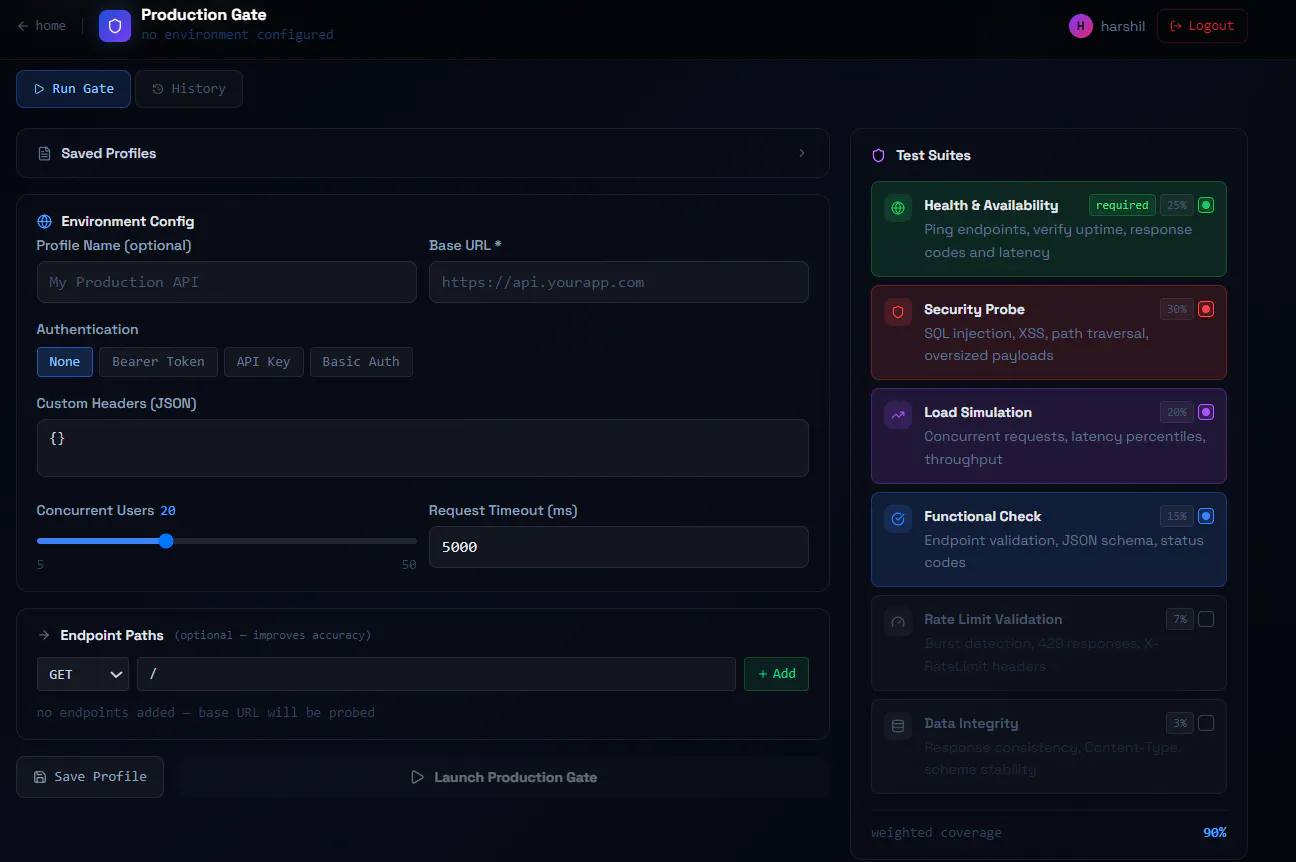Click the 3% badge on Data Integrity

pyautogui.click(x=1180, y=723)
